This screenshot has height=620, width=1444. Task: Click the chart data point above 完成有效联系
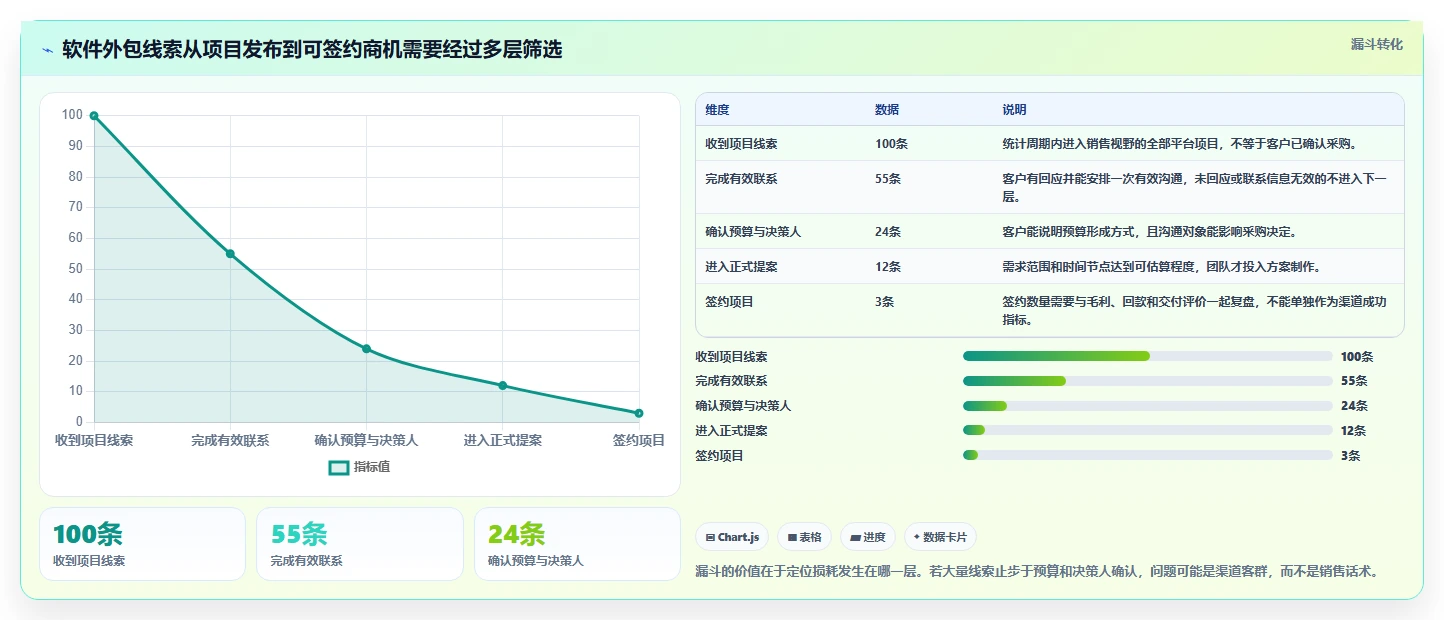[x=230, y=254]
